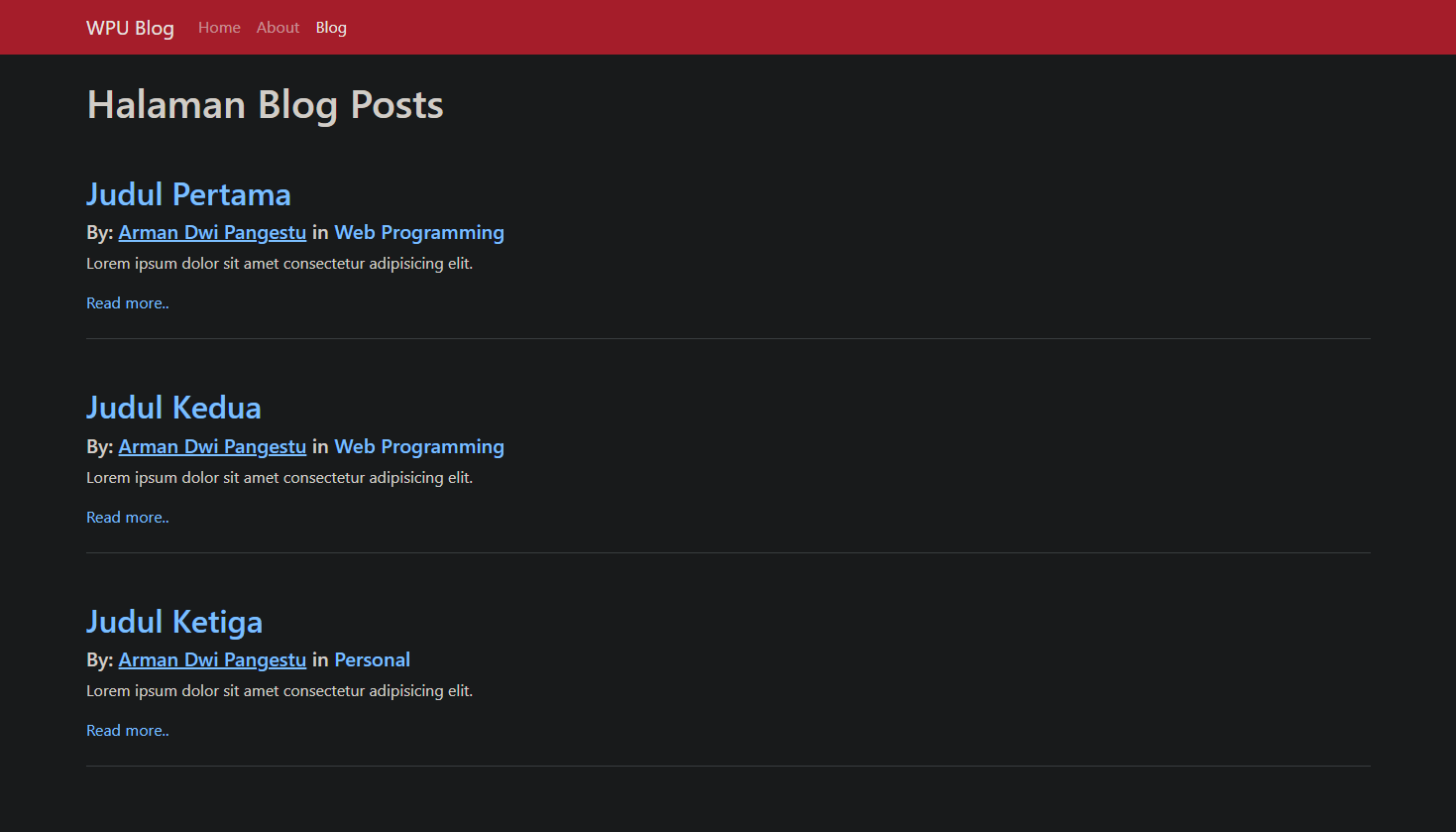Click the WPU Blog brand link

pos(130,27)
